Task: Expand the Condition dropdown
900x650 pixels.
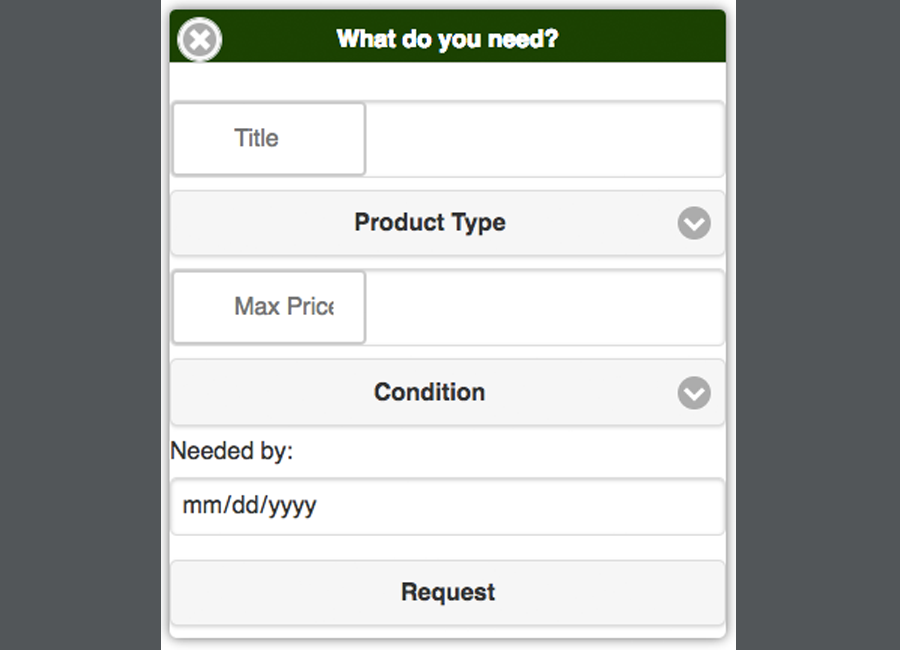Action: click(x=430, y=392)
